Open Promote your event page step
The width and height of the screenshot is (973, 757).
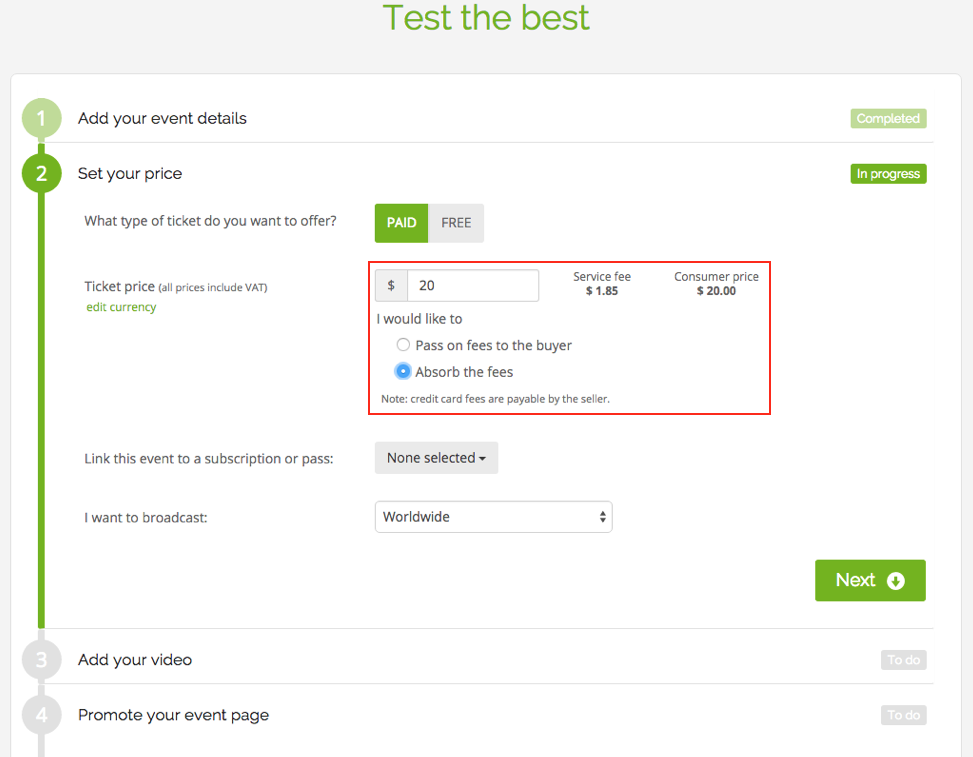[173, 715]
